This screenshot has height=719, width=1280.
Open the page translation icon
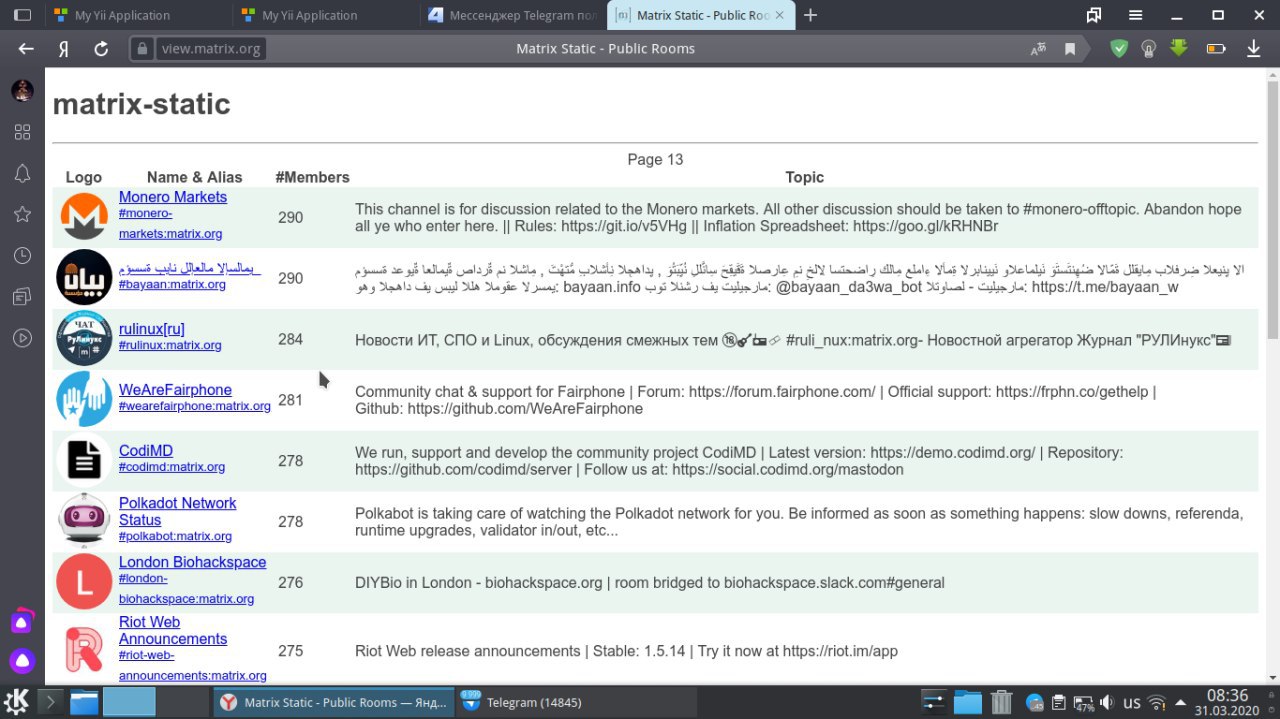coord(1039,48)
